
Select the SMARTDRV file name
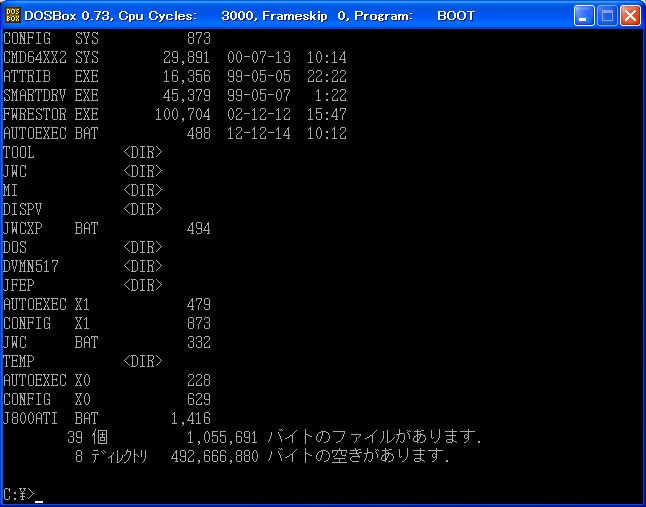tap(35, 96)
